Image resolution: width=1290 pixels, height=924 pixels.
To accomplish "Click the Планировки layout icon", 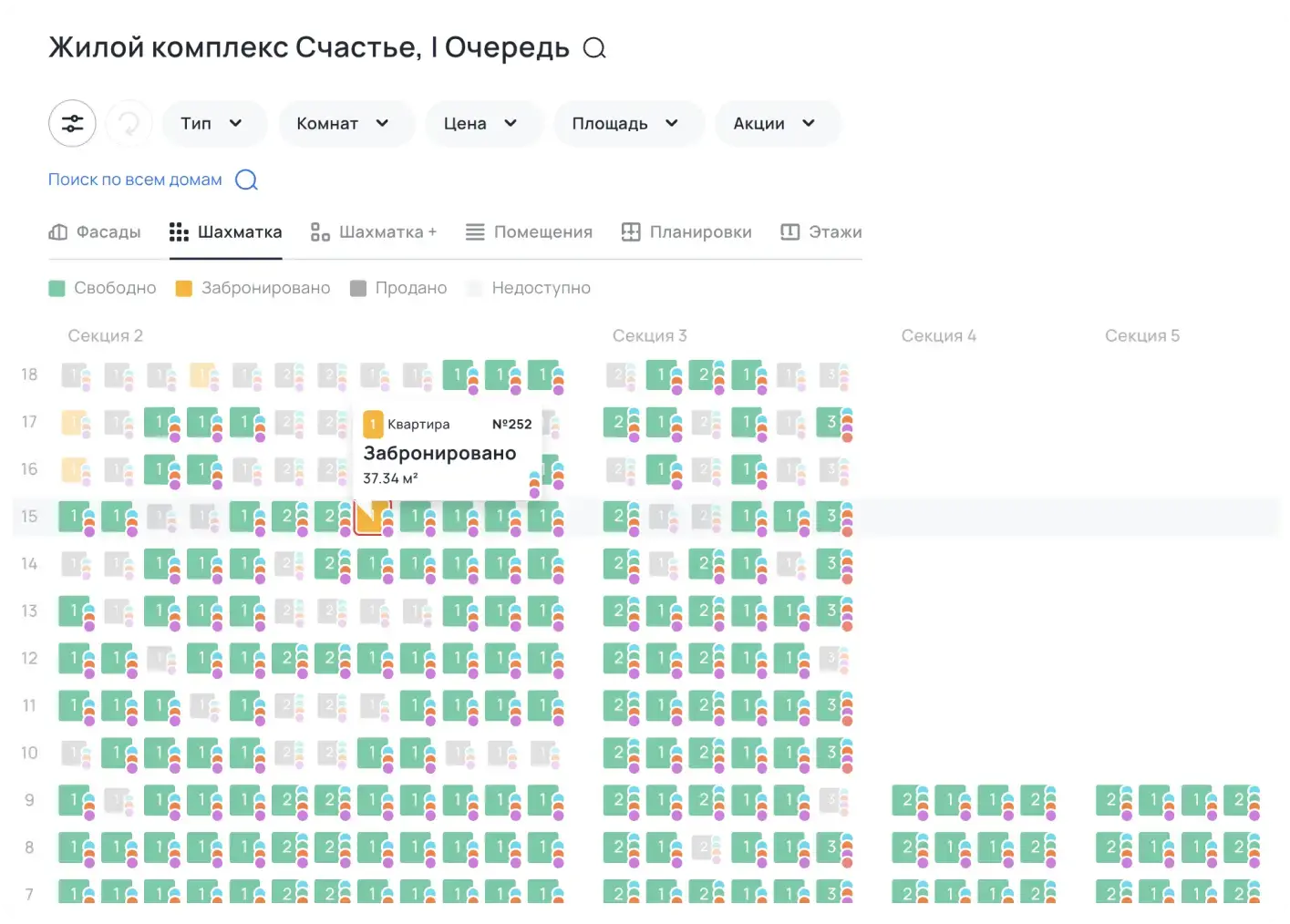I will click(x=631, y=232).
